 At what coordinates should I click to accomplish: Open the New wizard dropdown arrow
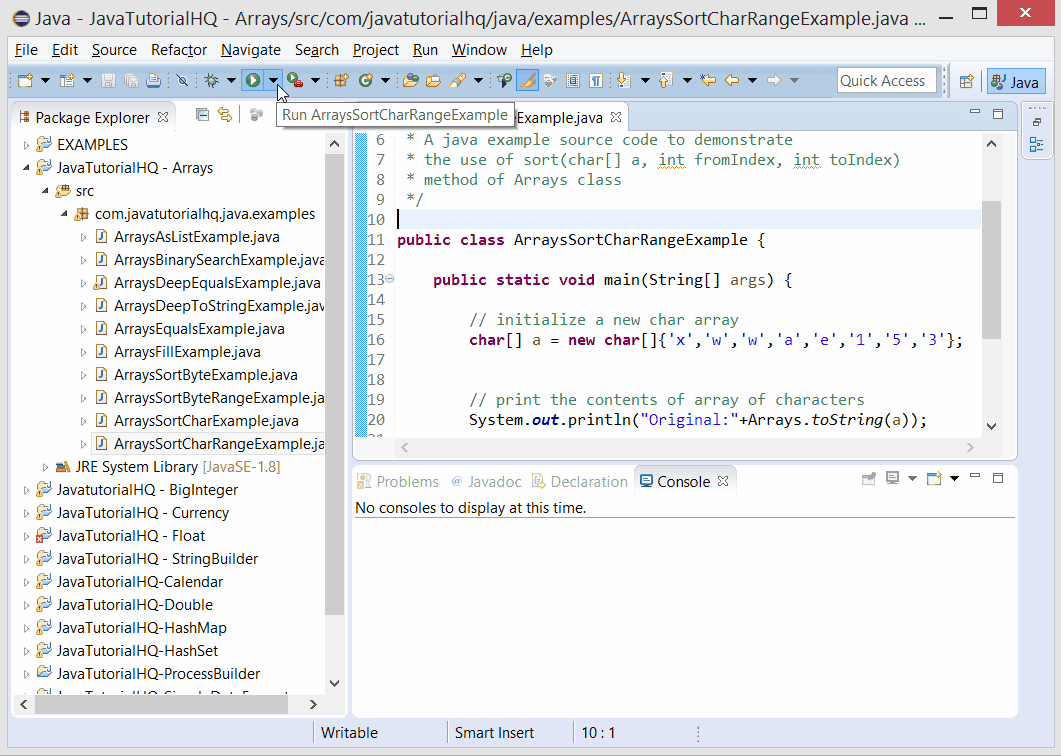pos(45,81)
